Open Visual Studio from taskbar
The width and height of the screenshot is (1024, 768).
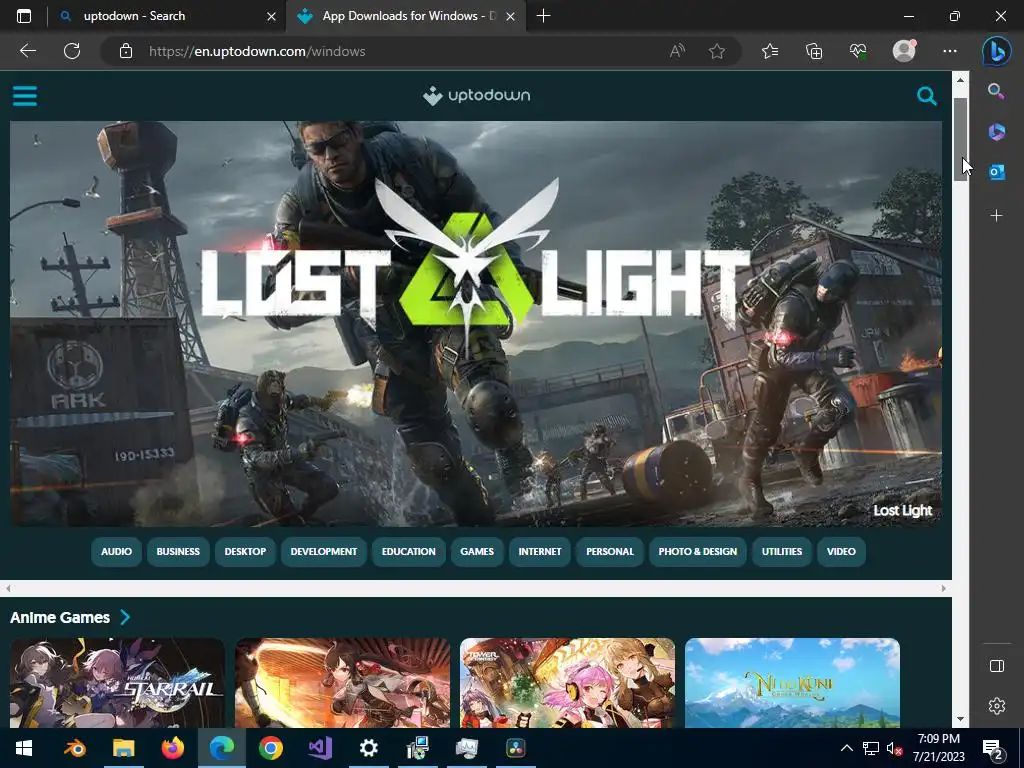[x=320, y=748]
